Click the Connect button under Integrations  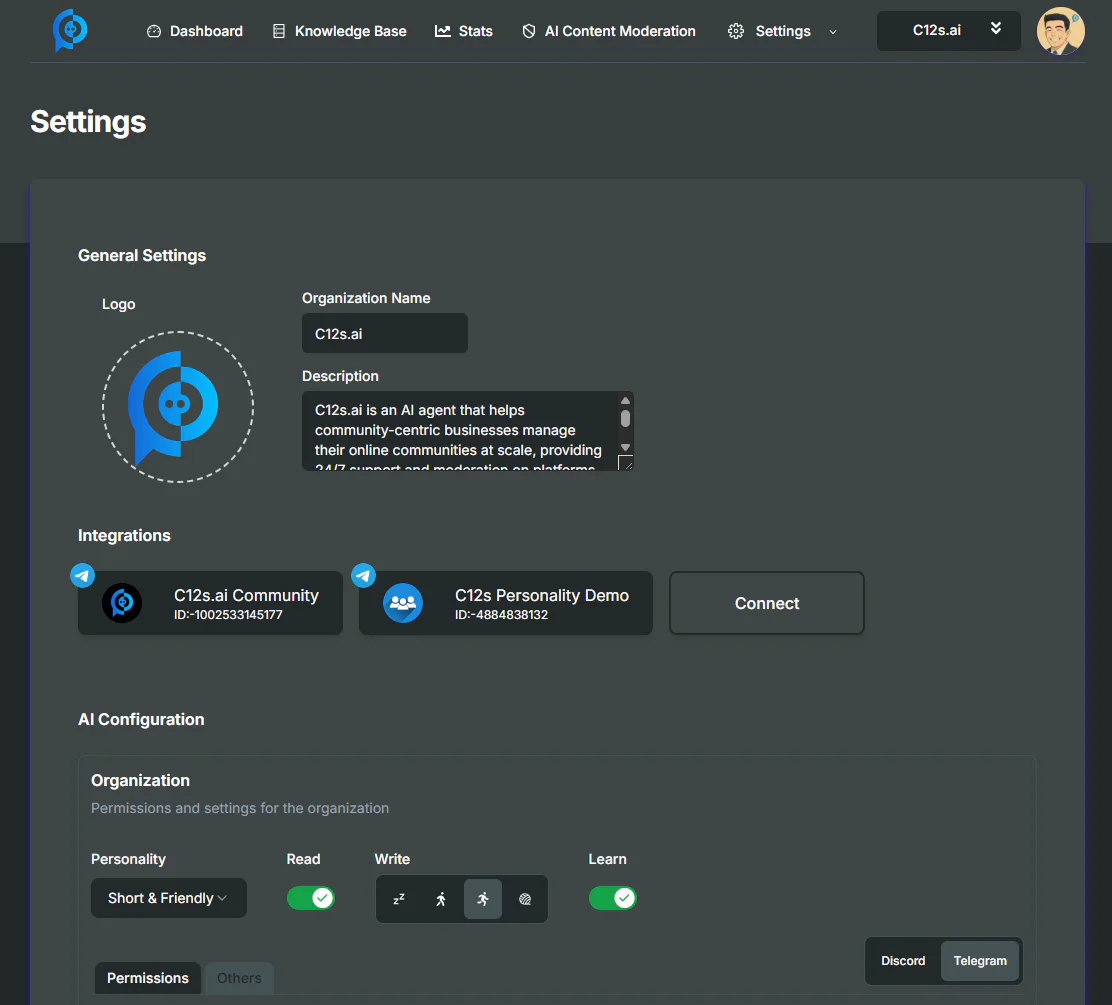766,603
